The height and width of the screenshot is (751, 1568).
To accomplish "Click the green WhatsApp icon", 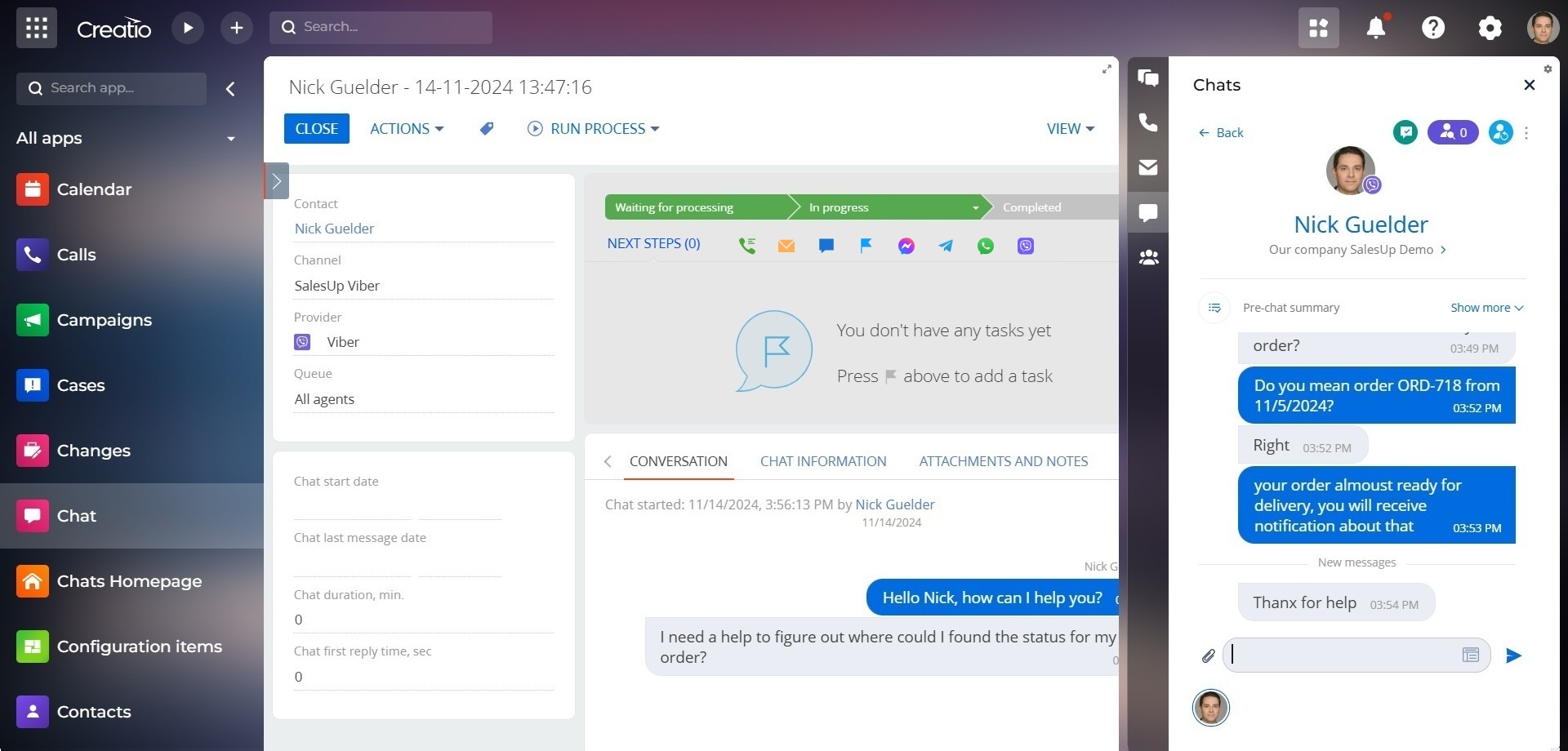I will tap(986, 246).
